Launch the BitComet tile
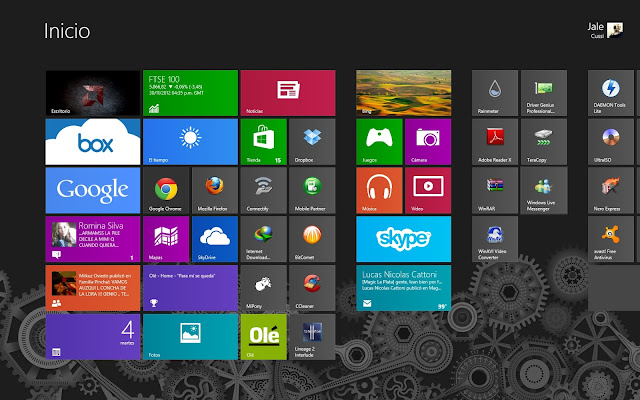The image size is (640, 400). [x=312, y=239]
